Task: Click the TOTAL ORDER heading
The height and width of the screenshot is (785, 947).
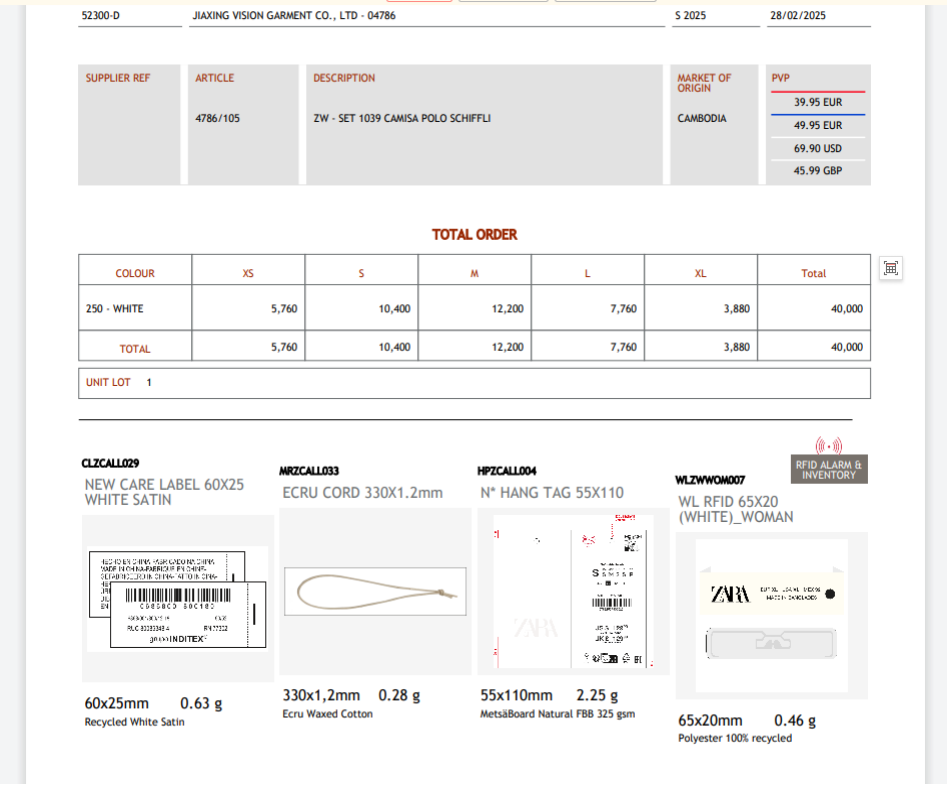Action: (474, 235)
